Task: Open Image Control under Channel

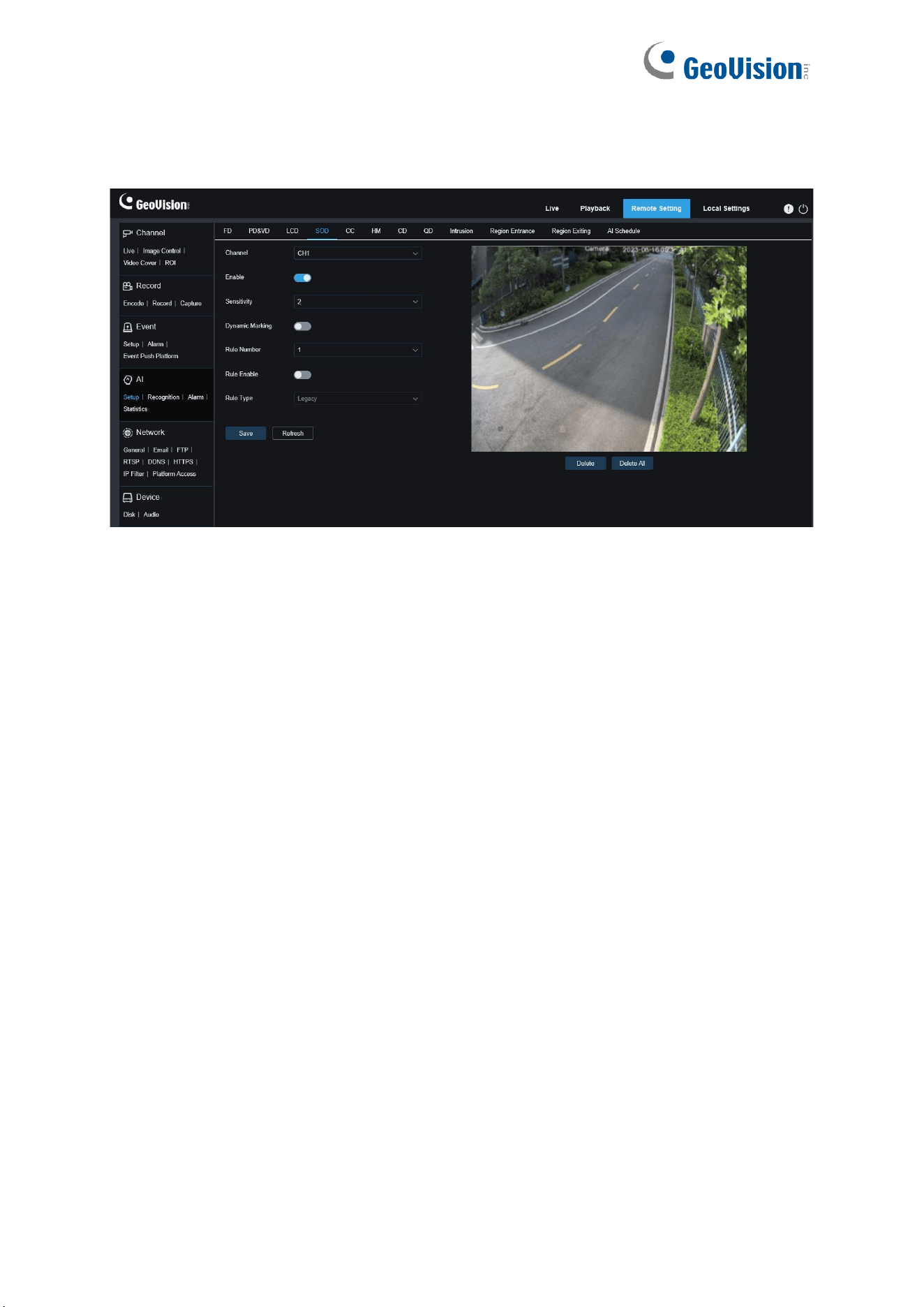Action: click(x=162, y=251)
